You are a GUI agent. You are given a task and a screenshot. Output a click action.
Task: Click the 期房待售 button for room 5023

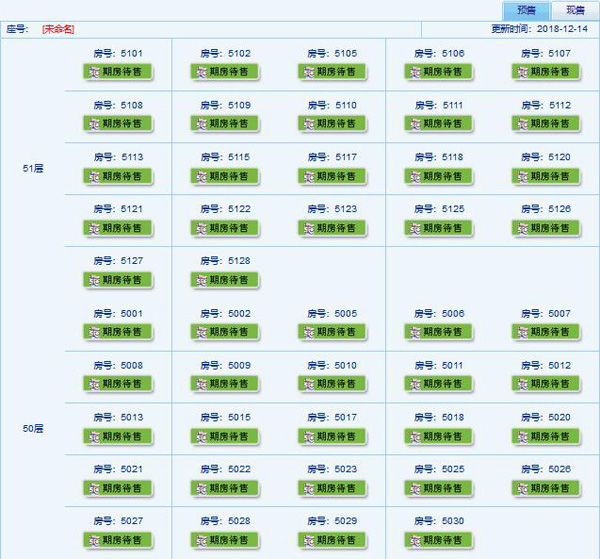(x=332, y=488)
